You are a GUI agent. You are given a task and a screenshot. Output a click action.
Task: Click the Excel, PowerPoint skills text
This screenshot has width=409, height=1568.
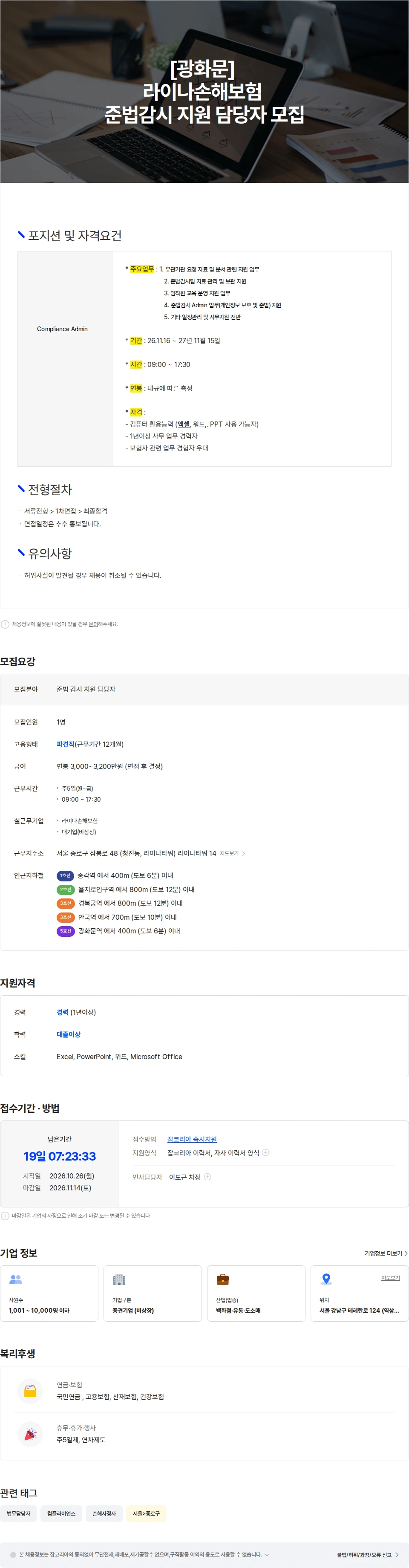[119, 1057]
